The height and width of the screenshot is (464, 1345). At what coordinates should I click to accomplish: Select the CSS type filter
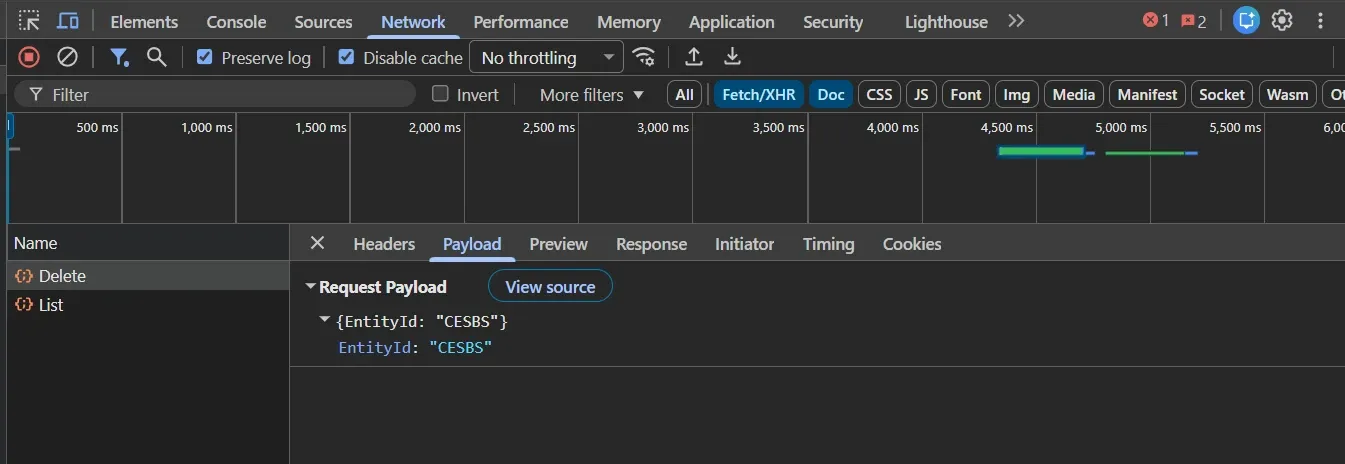coord(879,95)
